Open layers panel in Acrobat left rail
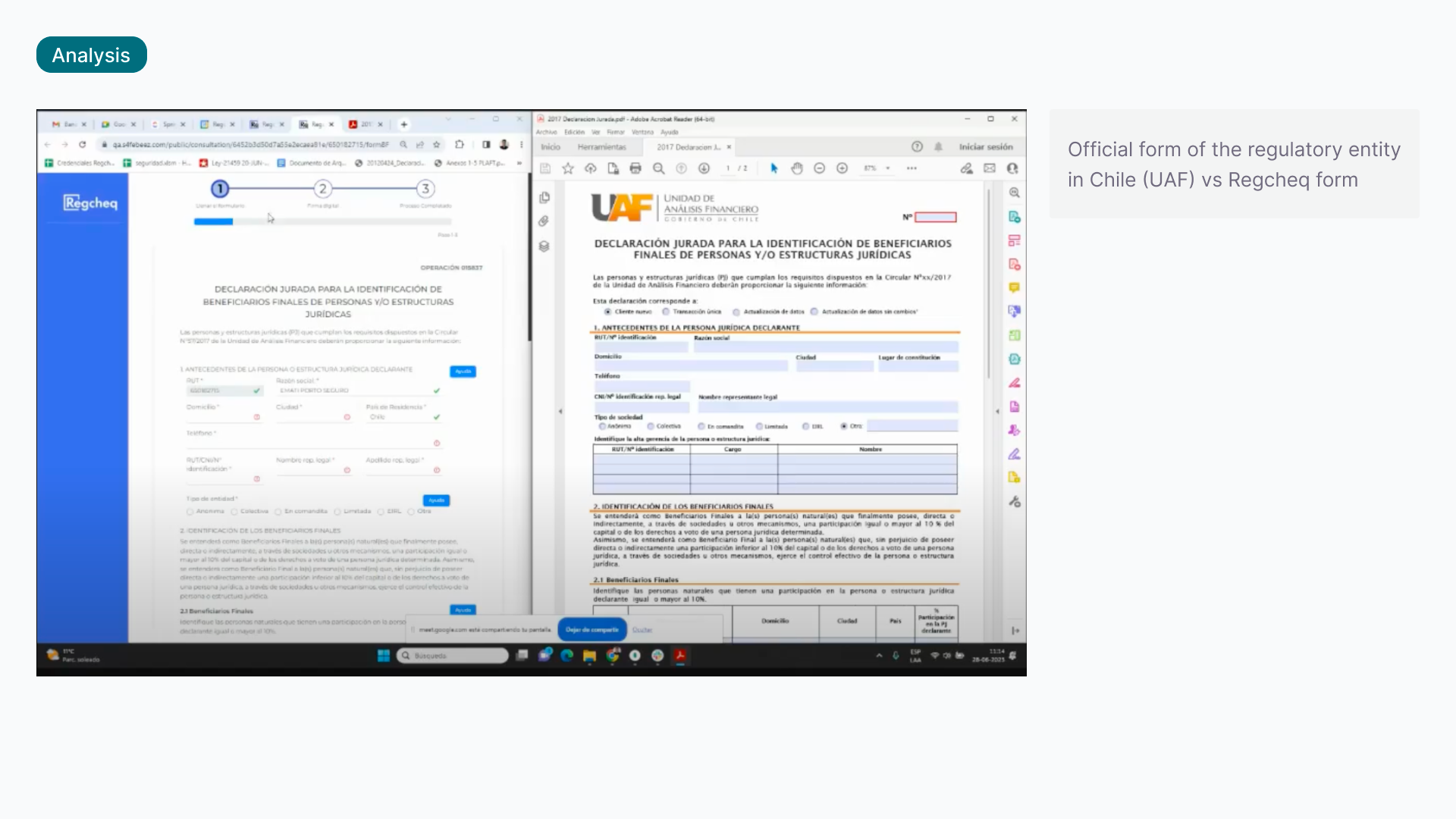 (544, 246)
